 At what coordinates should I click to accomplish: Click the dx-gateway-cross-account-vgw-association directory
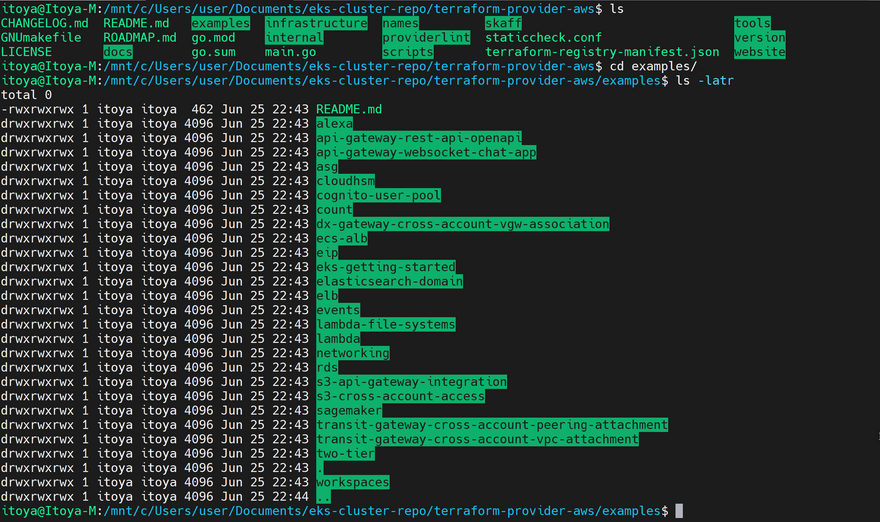[462, 225]
